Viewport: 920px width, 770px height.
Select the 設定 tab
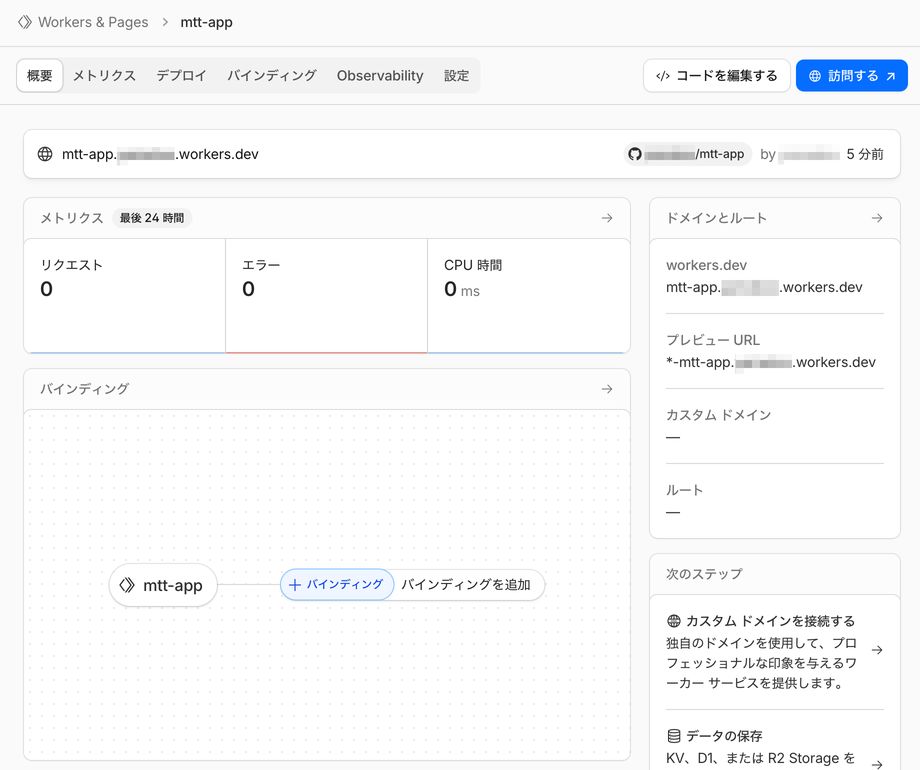(x=456, y=76)
